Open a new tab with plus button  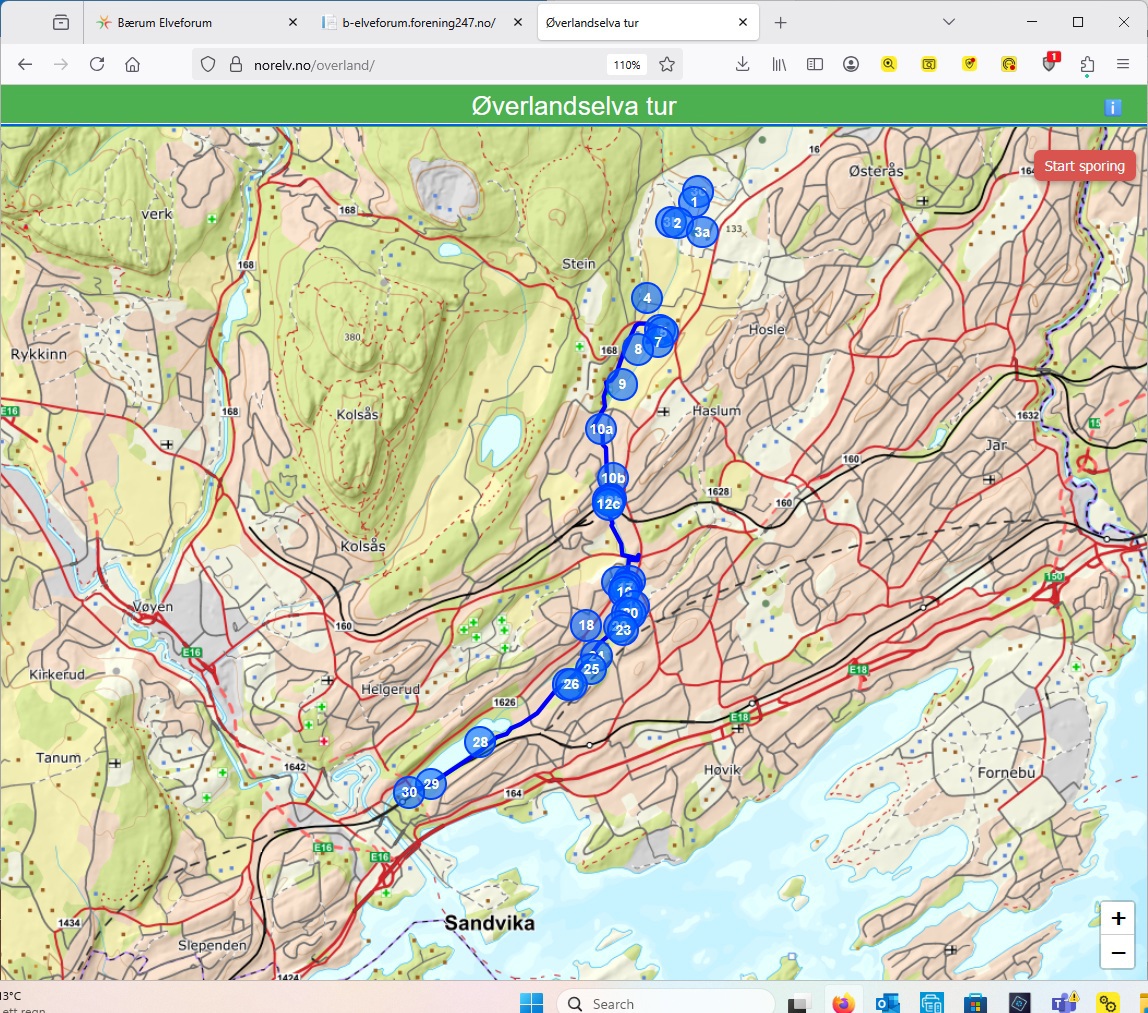(781, 22)
